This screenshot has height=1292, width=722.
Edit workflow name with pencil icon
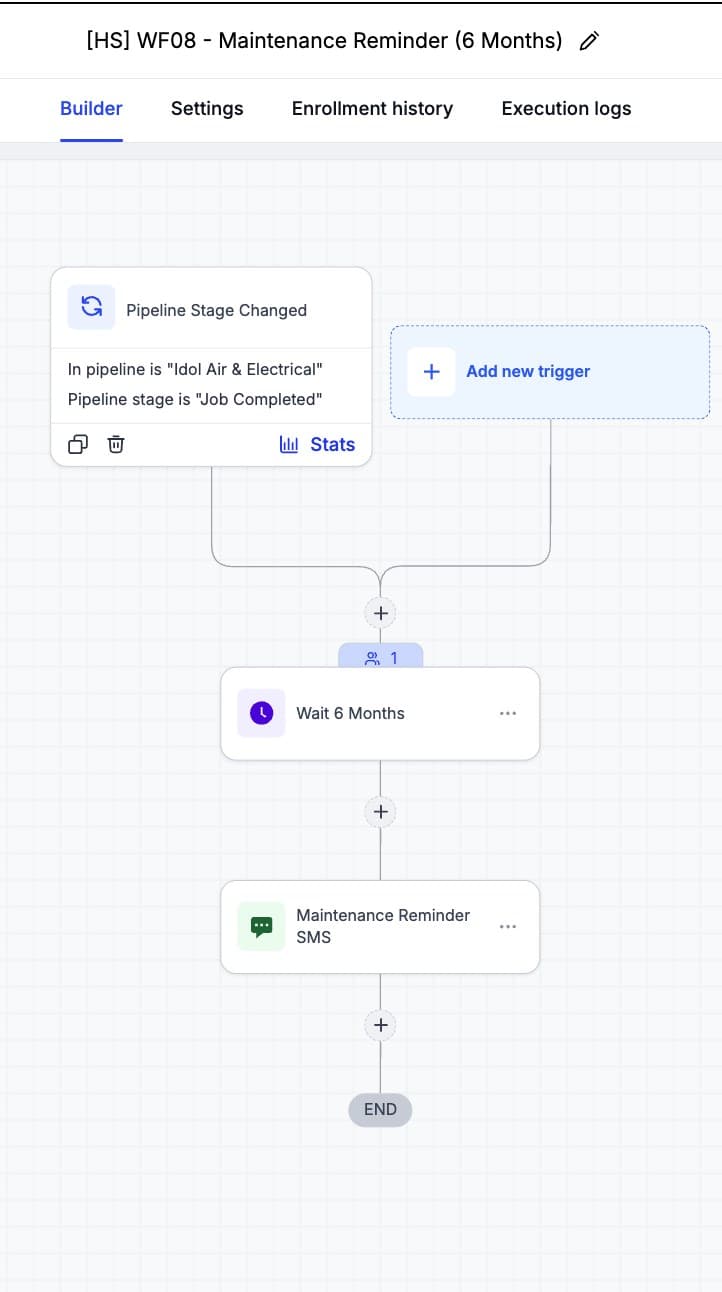coord(589,41)
